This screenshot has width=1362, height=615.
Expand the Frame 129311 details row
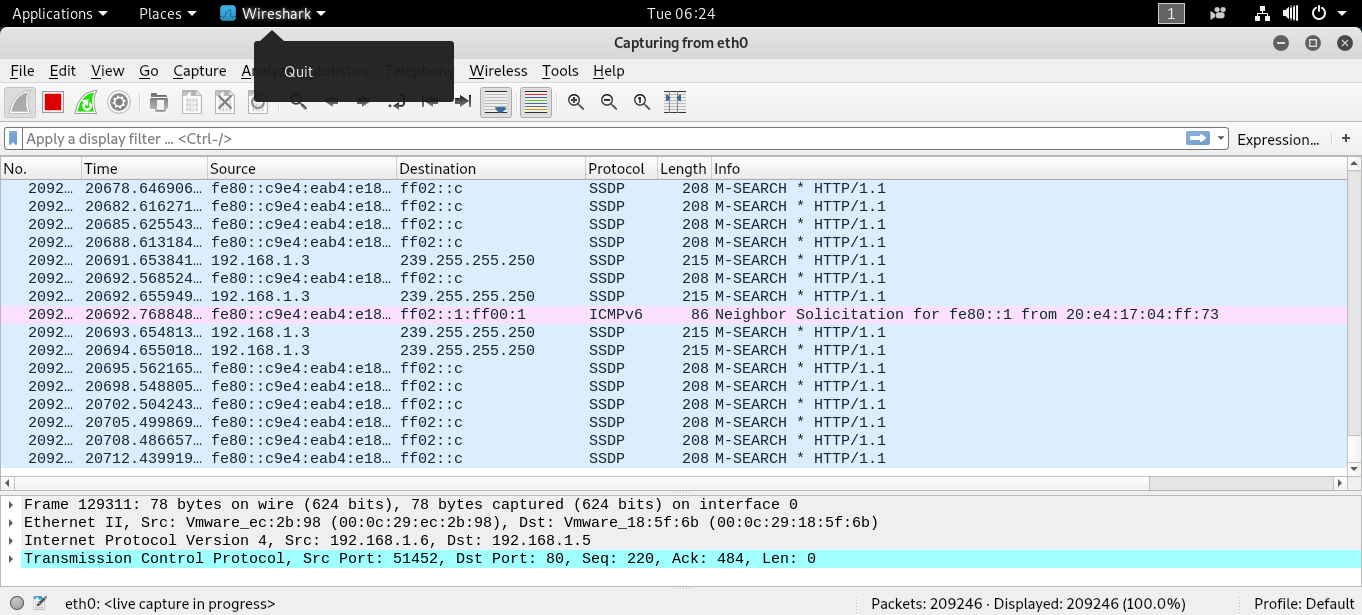(11, 505)
